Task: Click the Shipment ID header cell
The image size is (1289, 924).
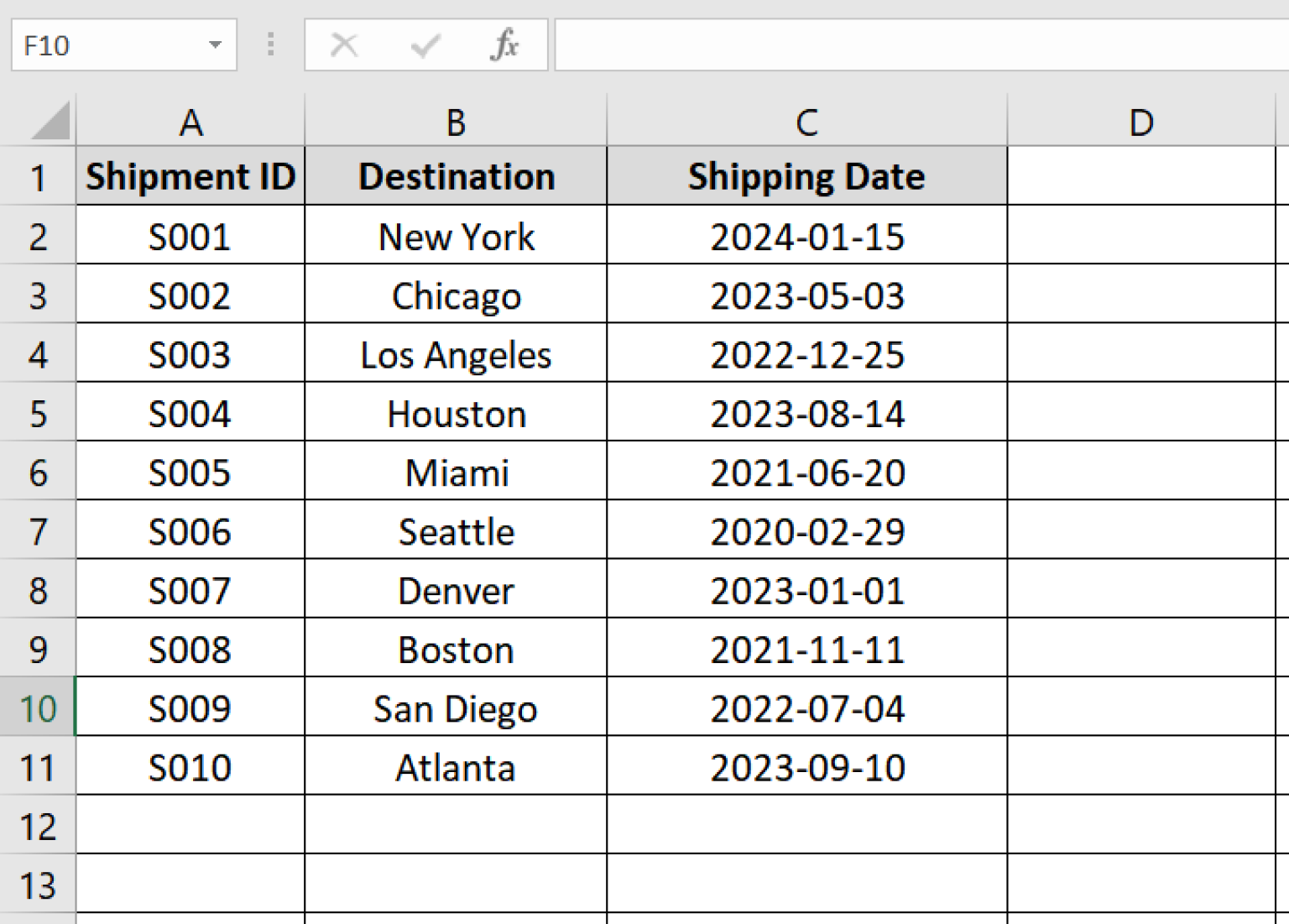Action: (189, 176)
